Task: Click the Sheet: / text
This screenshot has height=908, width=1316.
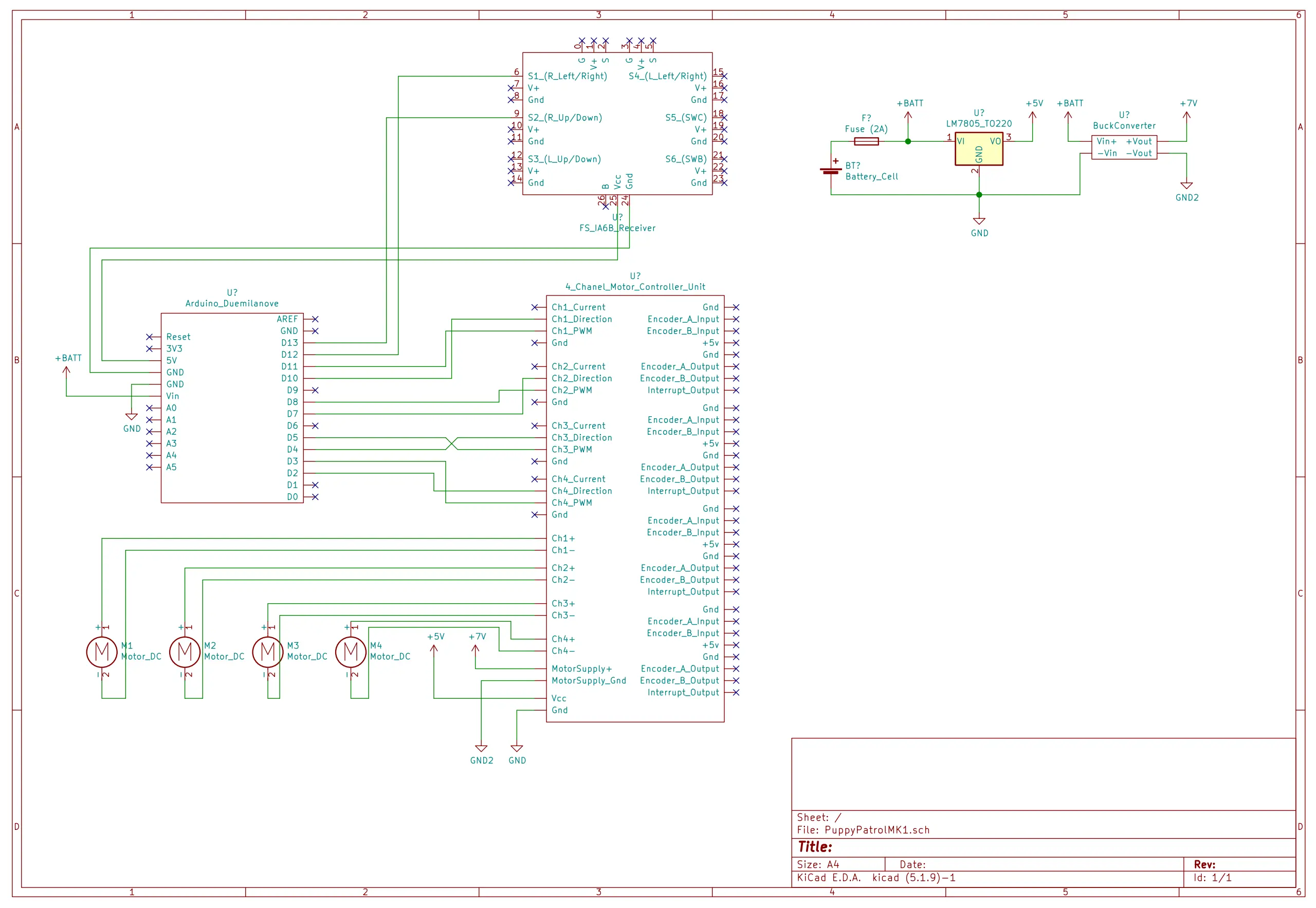Action: coord(818,818)
